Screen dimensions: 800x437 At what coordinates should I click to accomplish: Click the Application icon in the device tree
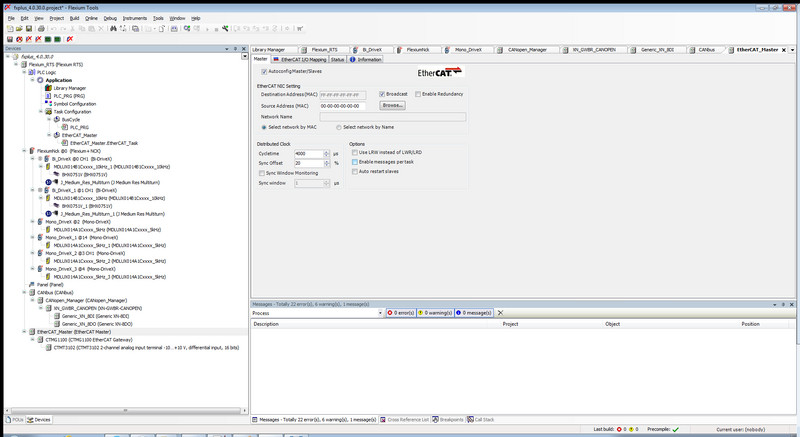point(42,80)
